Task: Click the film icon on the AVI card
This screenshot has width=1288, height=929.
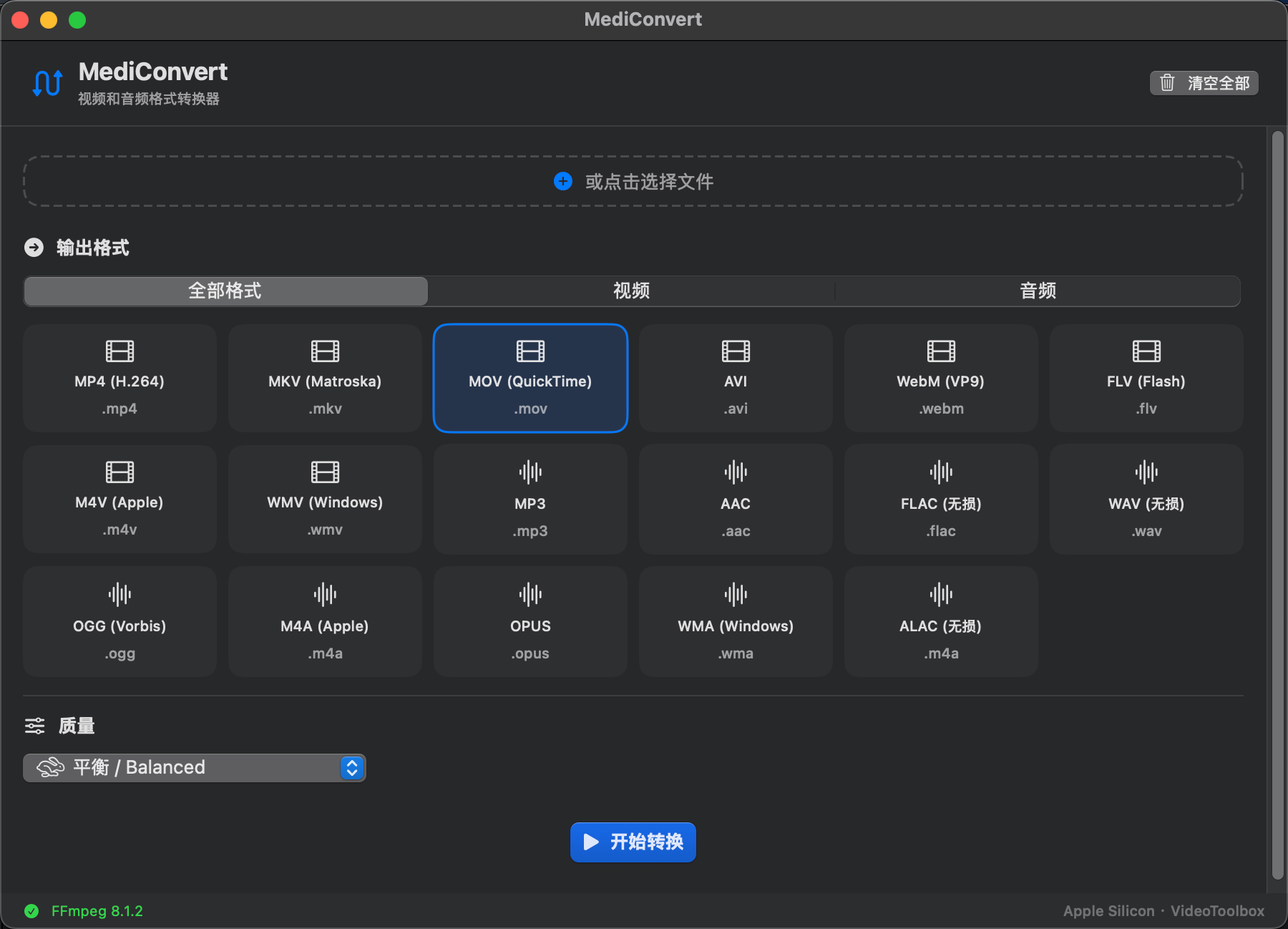Action: pyautogui.click(x=736, y=351)
